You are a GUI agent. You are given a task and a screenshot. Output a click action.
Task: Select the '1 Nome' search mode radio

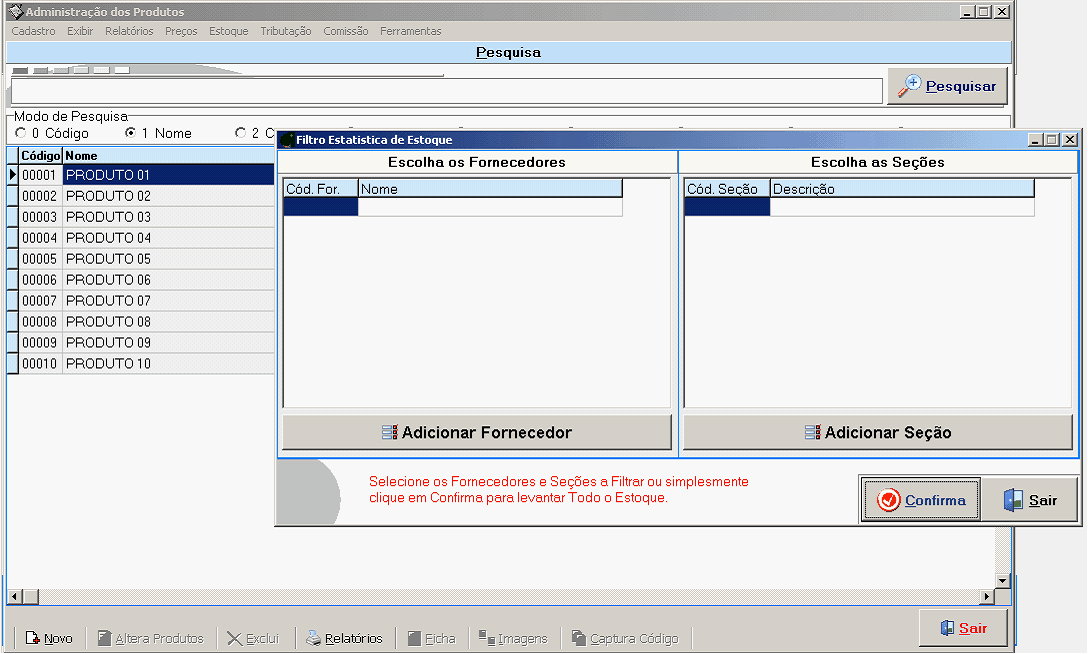tap(130, 133)
